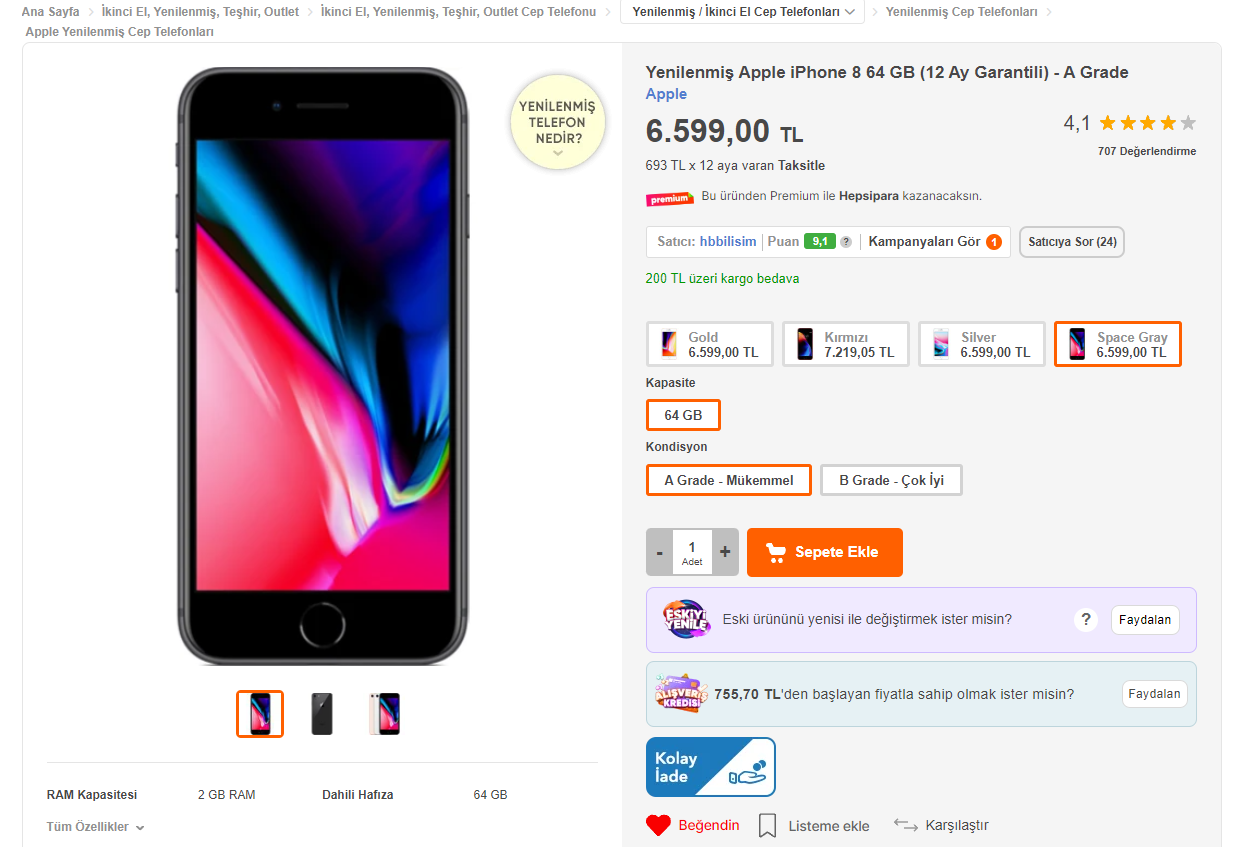Expand Tüm Özellikler section
This screenshot has width=1247, height=847.
coord(96,827)
